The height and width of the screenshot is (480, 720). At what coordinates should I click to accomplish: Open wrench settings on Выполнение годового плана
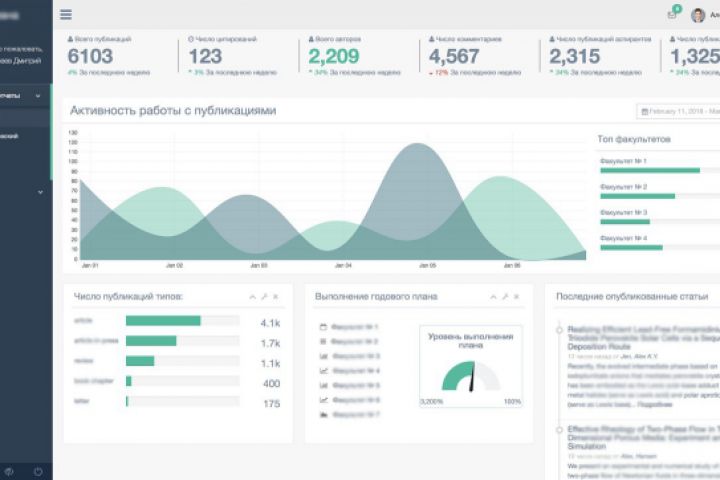[505, 297]
